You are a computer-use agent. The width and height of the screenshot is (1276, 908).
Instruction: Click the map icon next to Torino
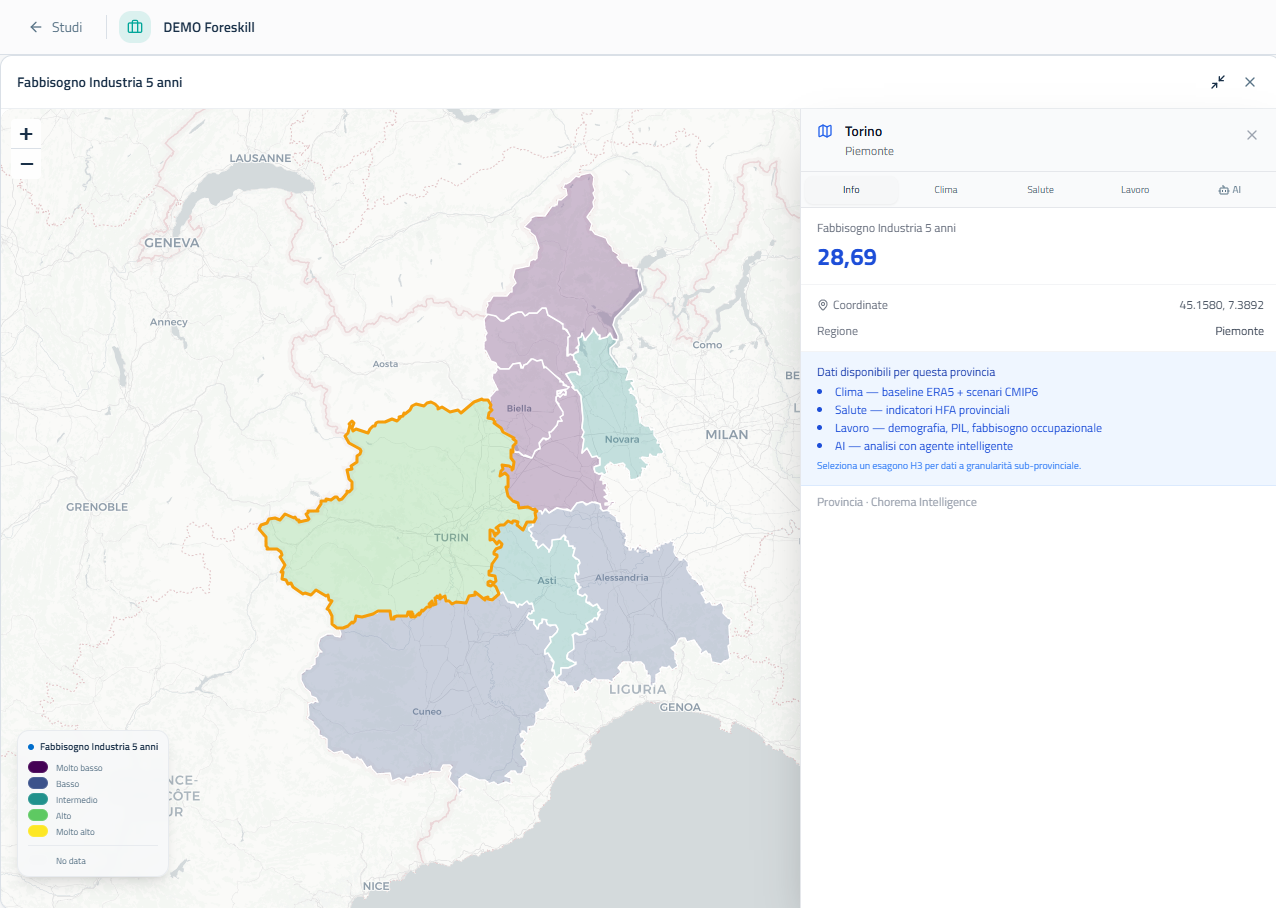[x=825, y=131]
